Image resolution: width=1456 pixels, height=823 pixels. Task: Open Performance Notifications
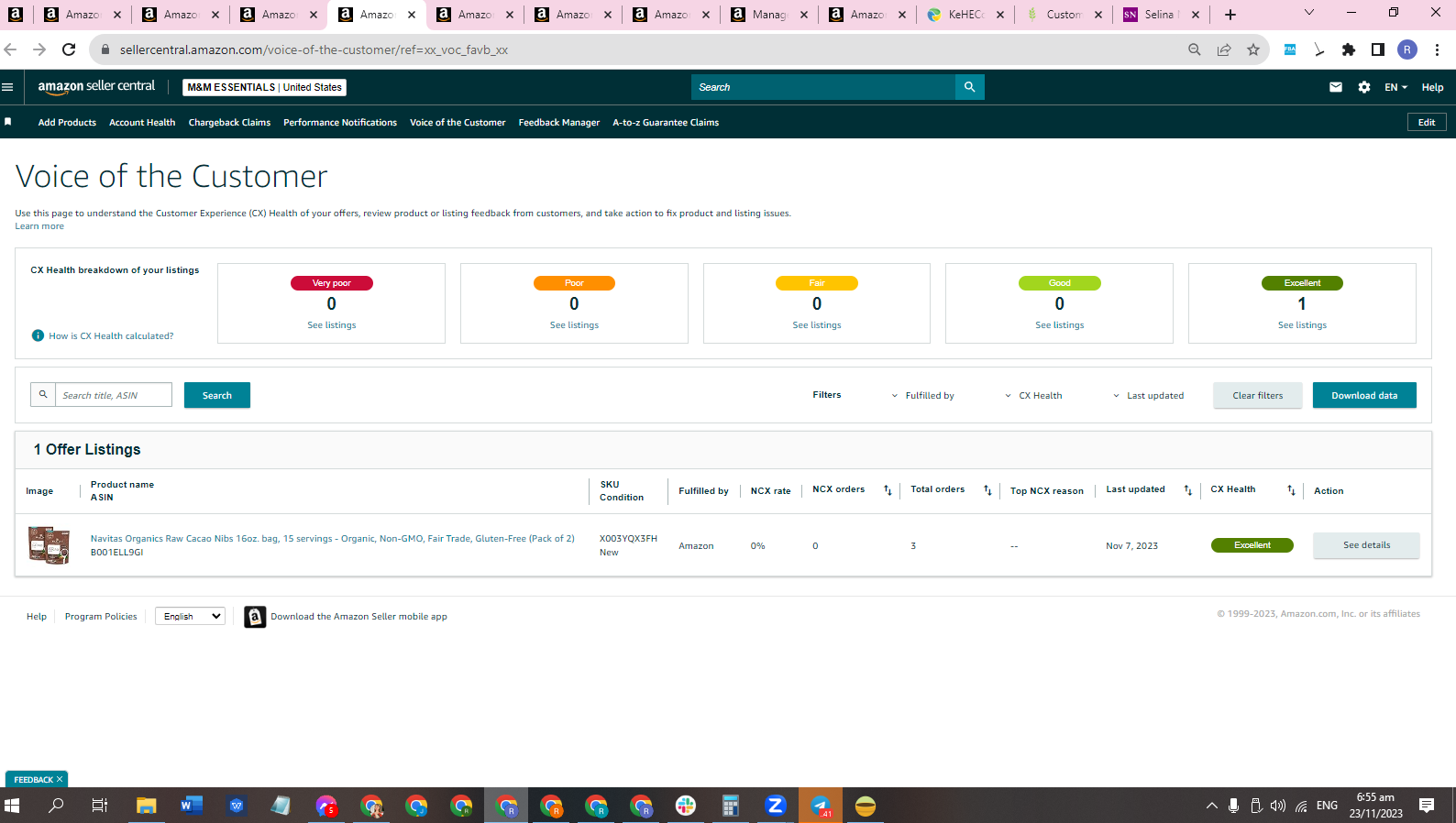(x=340, y=123)
